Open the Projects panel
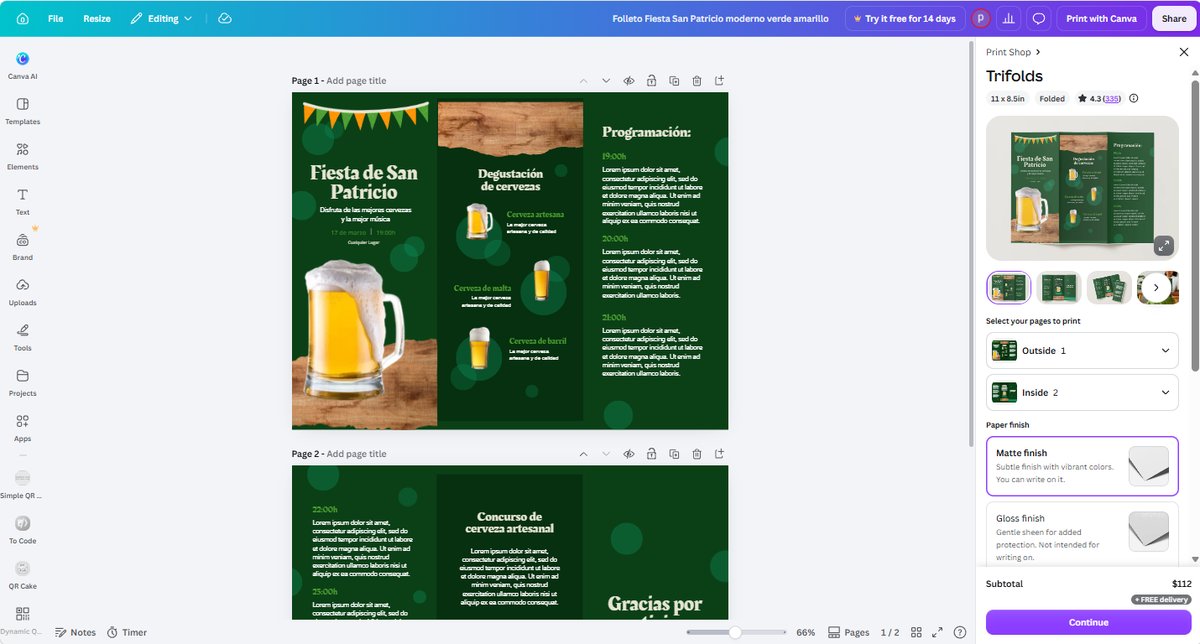 point(22,383)
